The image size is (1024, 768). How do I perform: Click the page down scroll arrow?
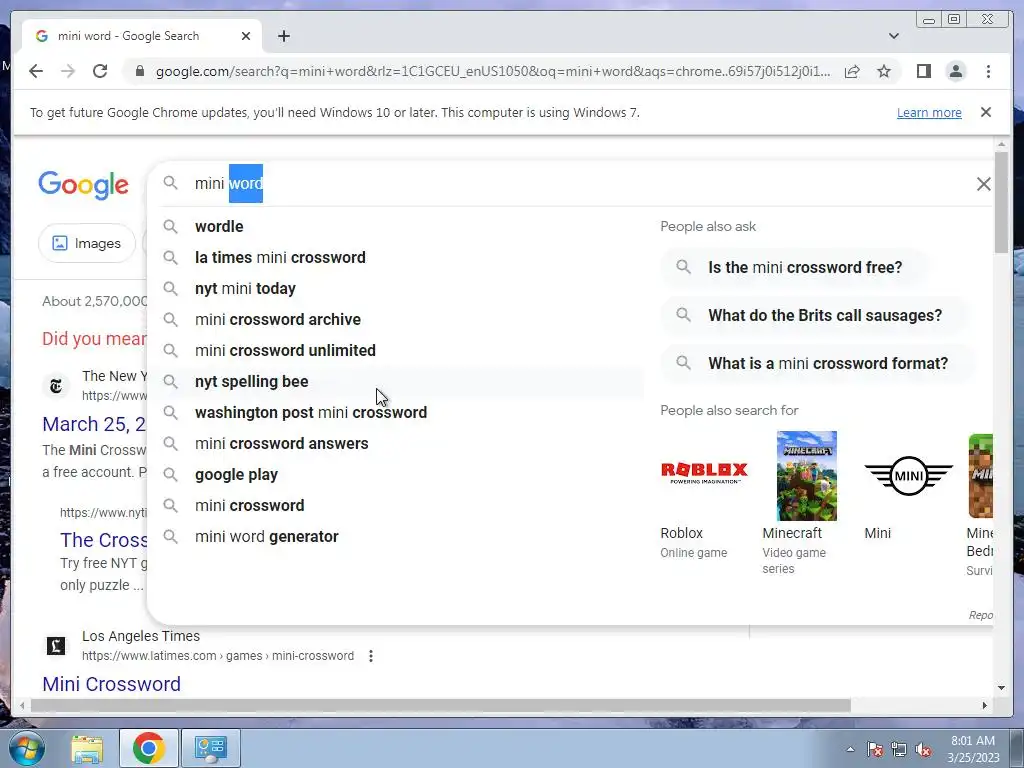click(x=1002, y=688)
